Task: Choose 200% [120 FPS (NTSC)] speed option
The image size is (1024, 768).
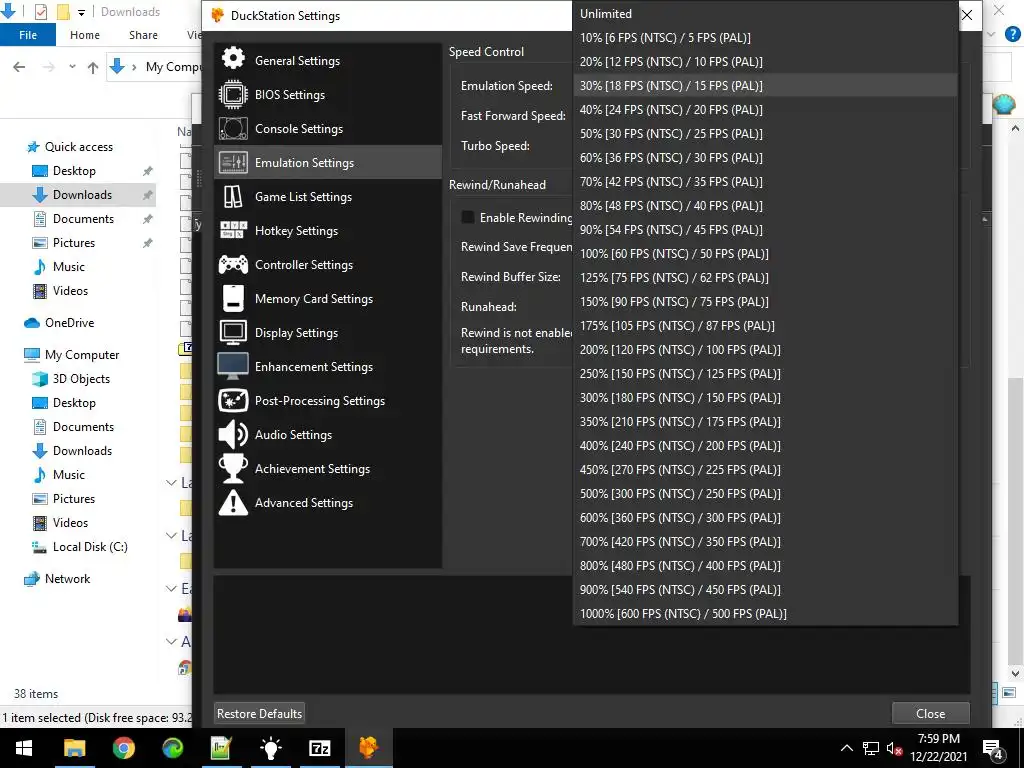Action: (x=765, y=349)
